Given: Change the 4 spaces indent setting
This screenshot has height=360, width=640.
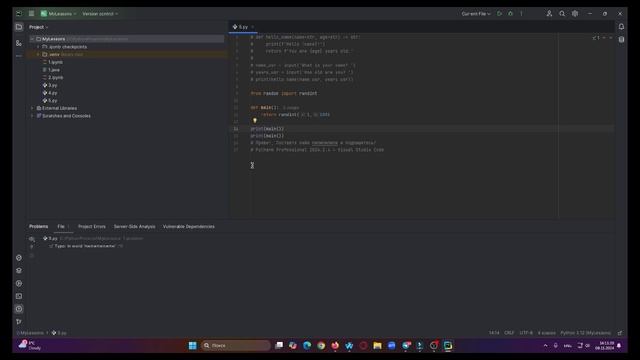Looking at the screenshot, I should coord(547,333).
